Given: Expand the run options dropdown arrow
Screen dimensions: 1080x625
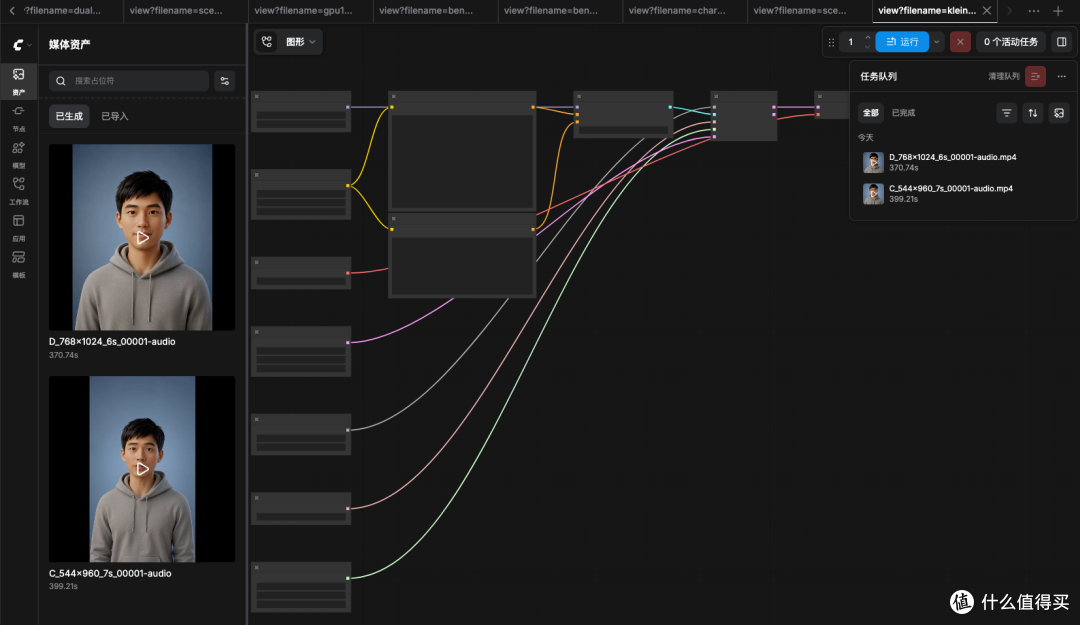Looking at the screenshot, I should point(937,42).
